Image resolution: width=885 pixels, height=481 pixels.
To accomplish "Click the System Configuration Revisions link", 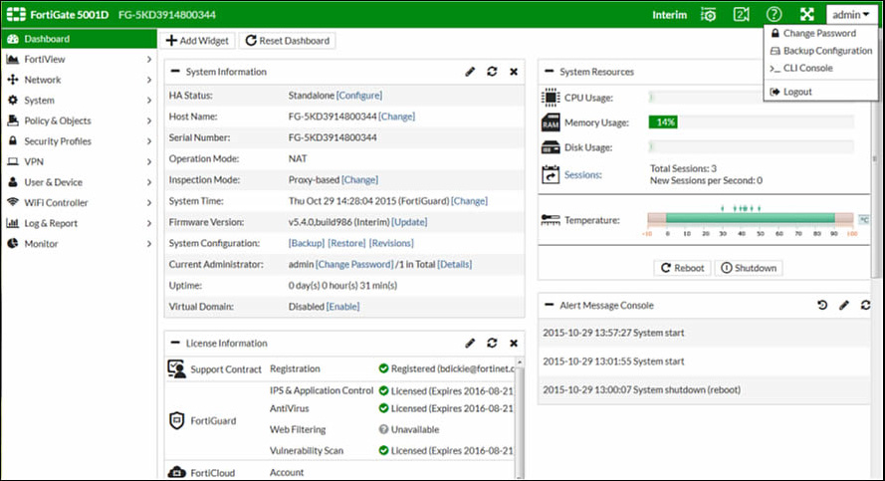I will [x=391, y=243].
